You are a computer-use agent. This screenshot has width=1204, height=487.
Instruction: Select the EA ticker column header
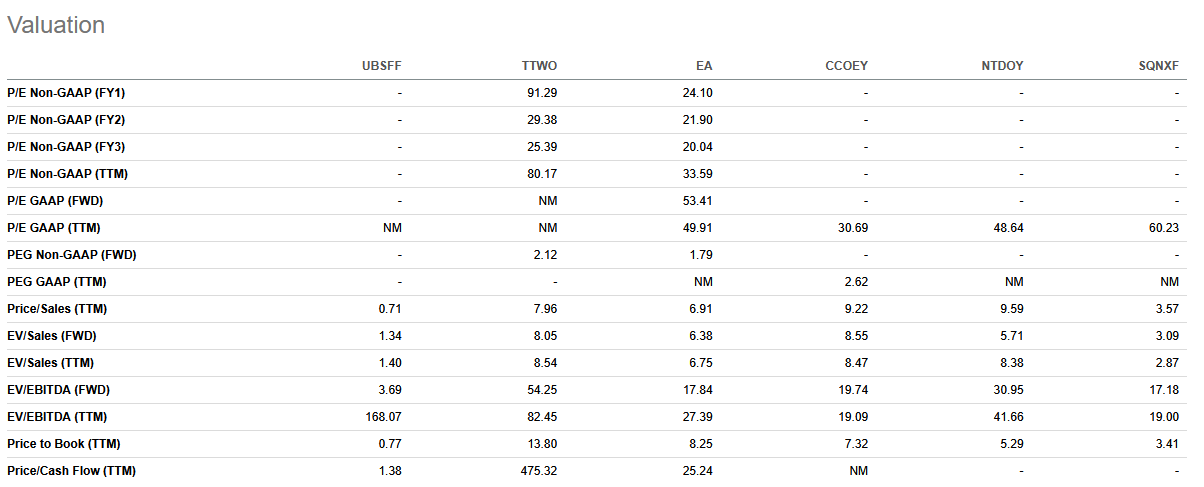704,66
